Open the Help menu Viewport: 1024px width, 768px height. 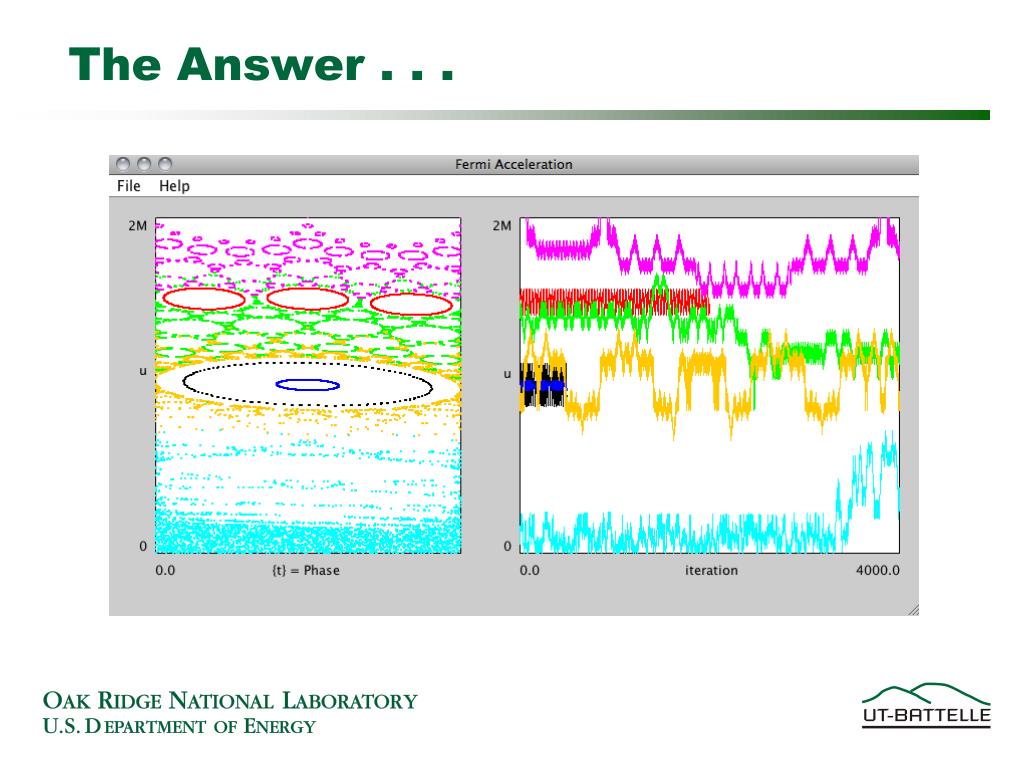click(174, 186)
